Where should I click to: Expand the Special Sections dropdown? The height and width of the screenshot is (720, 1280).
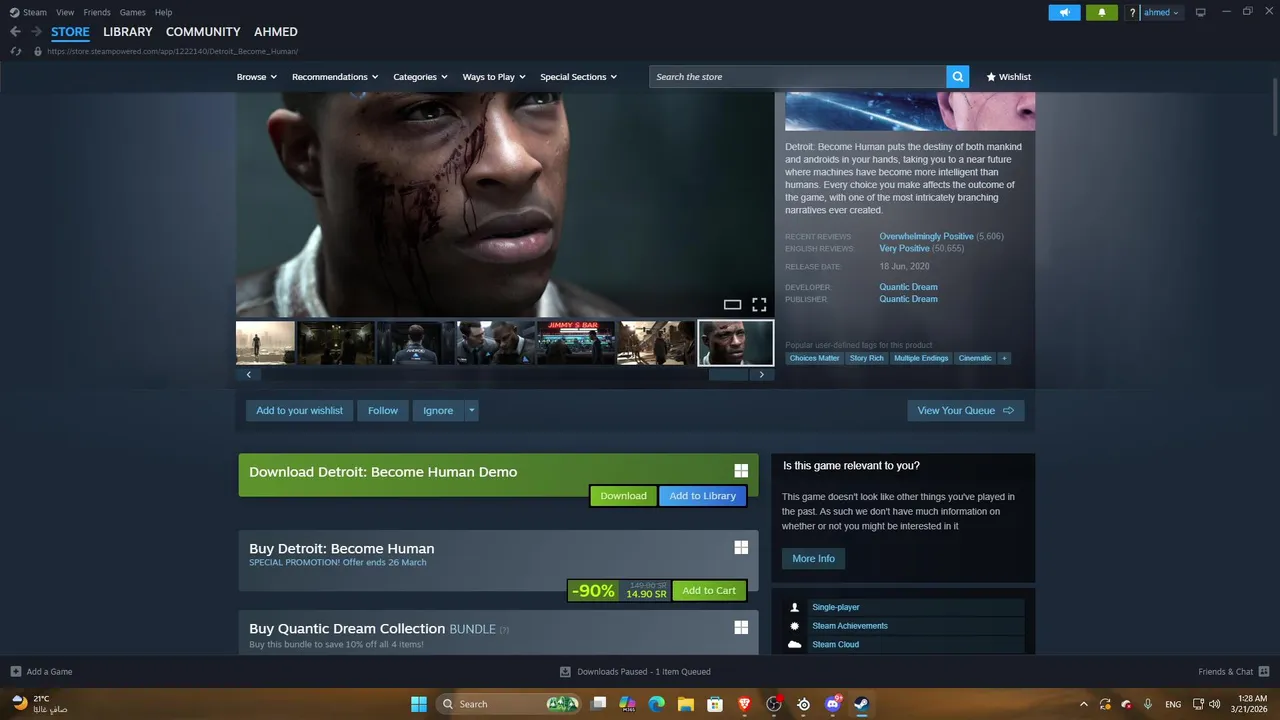579,77
